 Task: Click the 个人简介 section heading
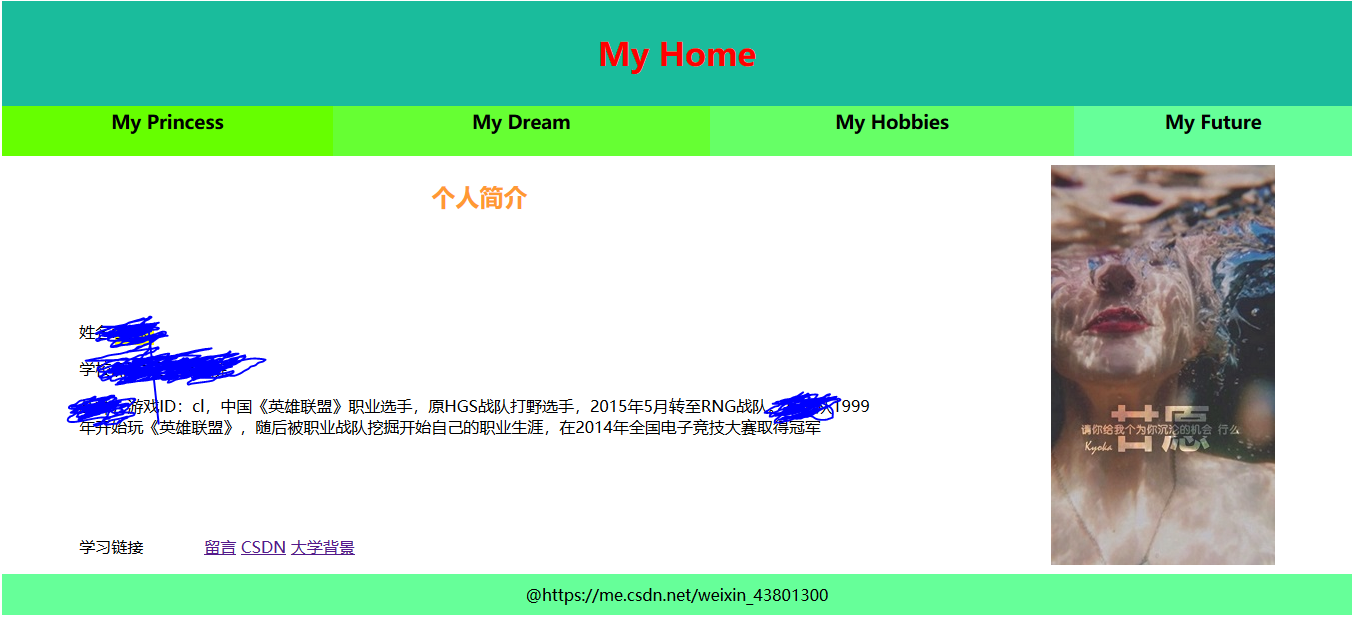coord(482,197)
